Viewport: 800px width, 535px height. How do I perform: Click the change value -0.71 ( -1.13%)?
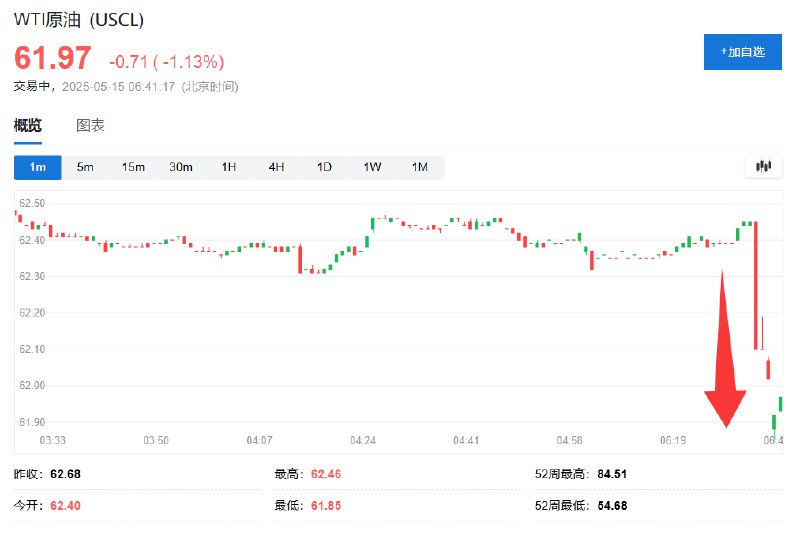coord(167,62)
